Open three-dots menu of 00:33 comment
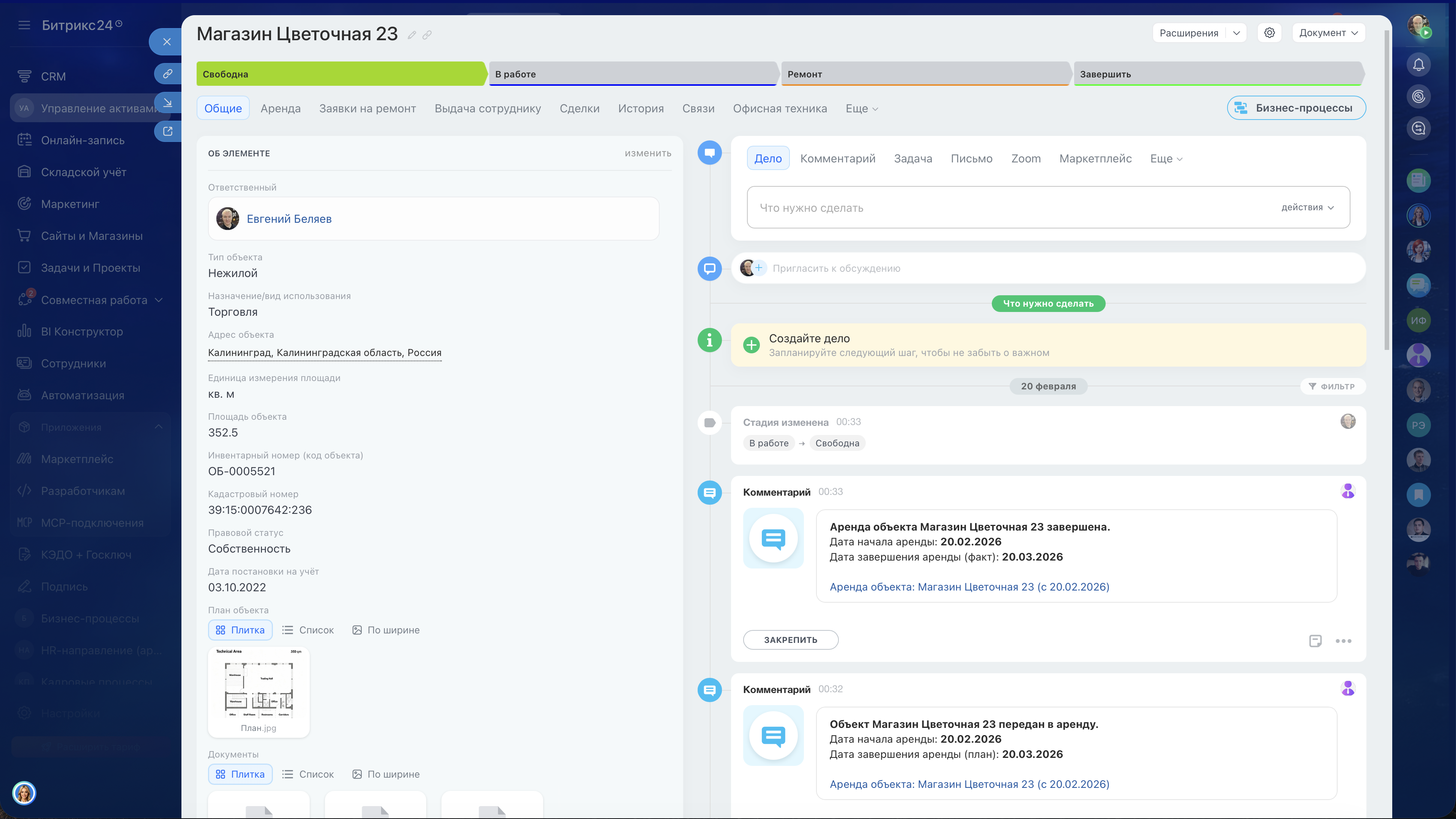 click(x=1343, y=640)
